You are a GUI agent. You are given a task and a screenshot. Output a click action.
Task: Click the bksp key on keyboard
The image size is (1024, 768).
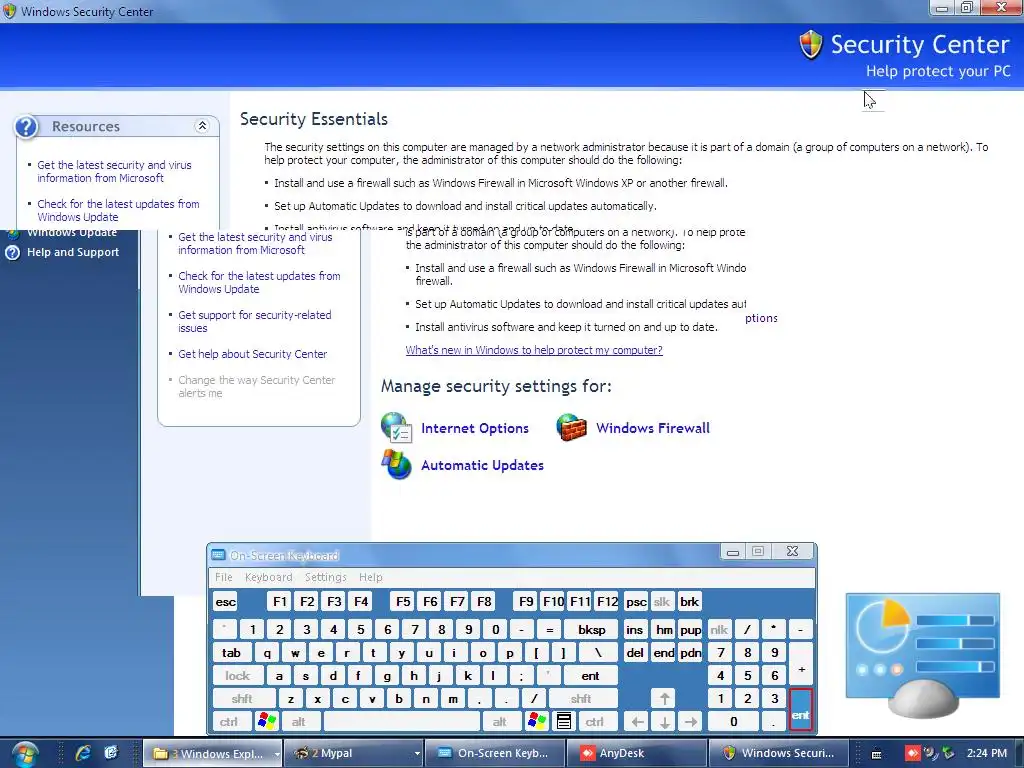click(x=592, y=630)
